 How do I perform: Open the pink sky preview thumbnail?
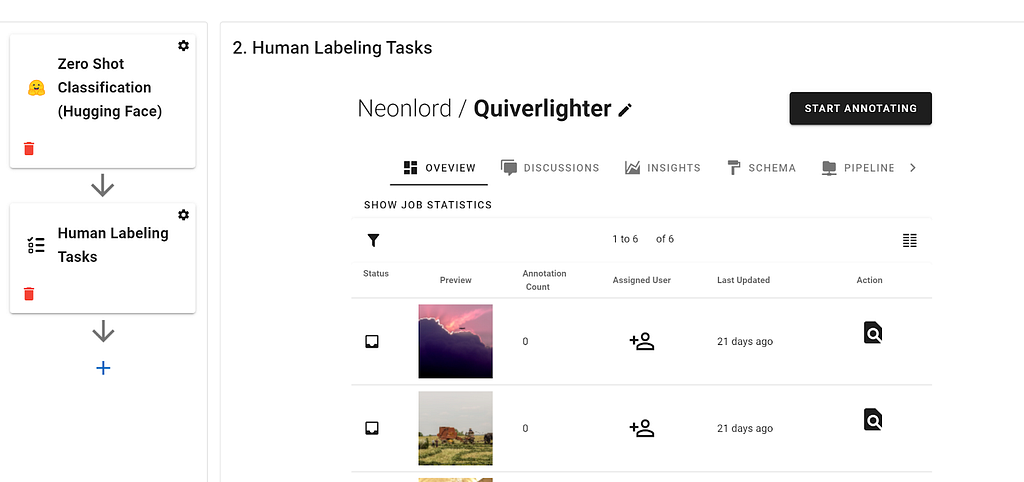click(x=455, y=341)
